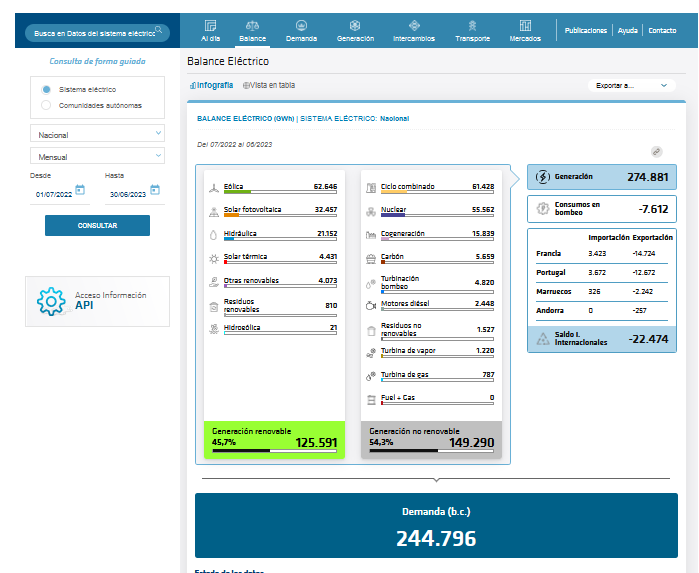The width and height of the screenshot is (699, 573).
Task: Switch to Vista en tabla view
Action: click(x=269, y=85)
